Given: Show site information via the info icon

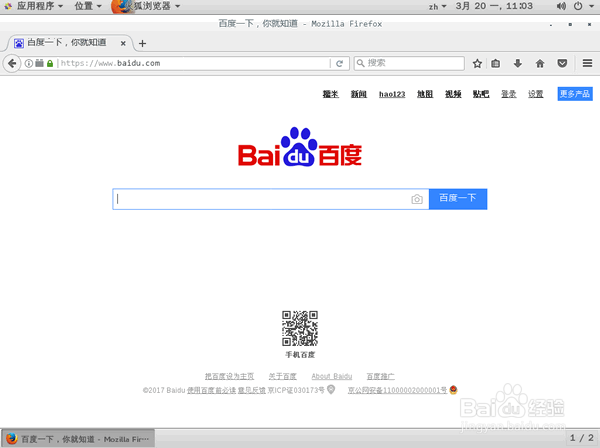Looking at the screenshot, I should [x=28, y=64].
